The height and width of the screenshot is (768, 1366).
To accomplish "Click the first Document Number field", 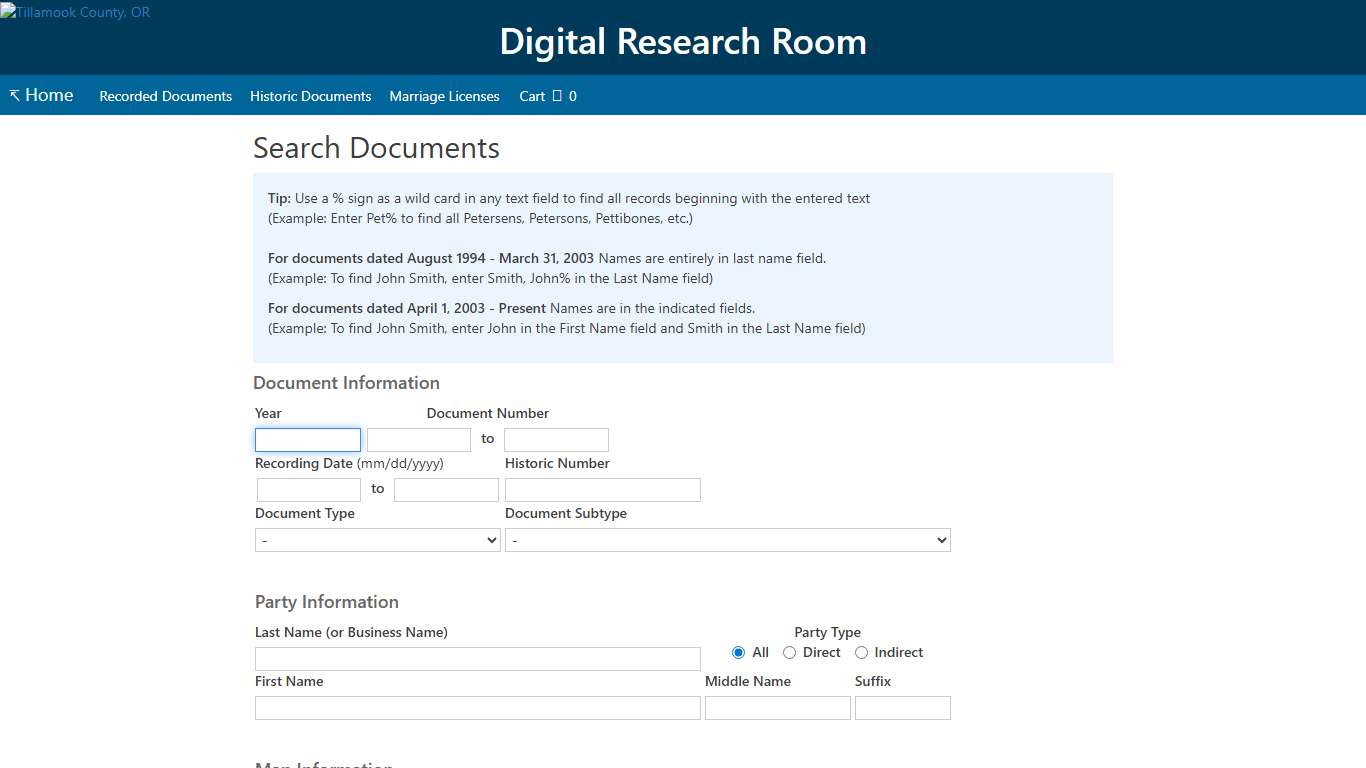I will pos(418,439).
